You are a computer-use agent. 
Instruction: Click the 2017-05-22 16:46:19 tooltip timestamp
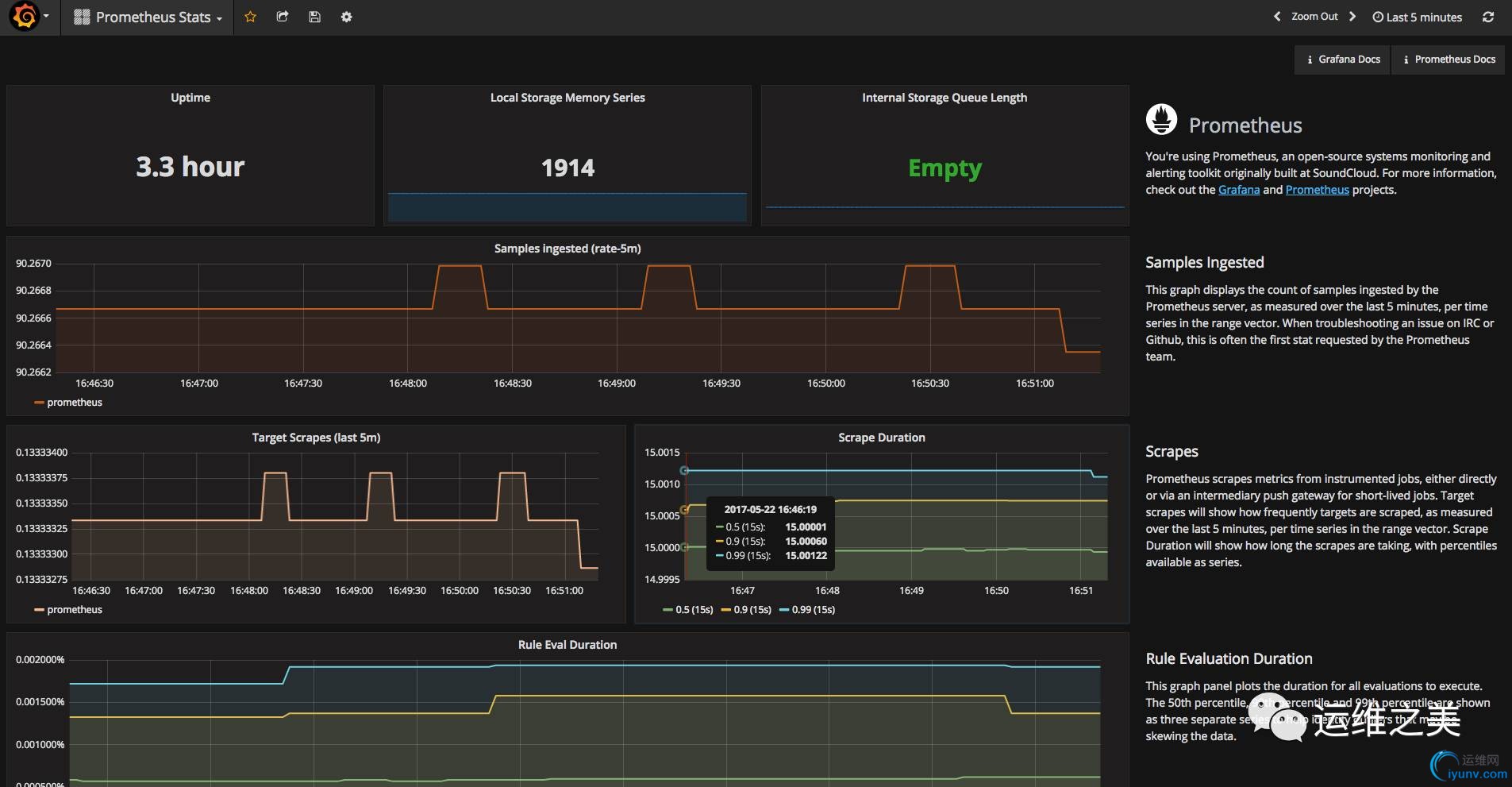(x=770, y=510)
